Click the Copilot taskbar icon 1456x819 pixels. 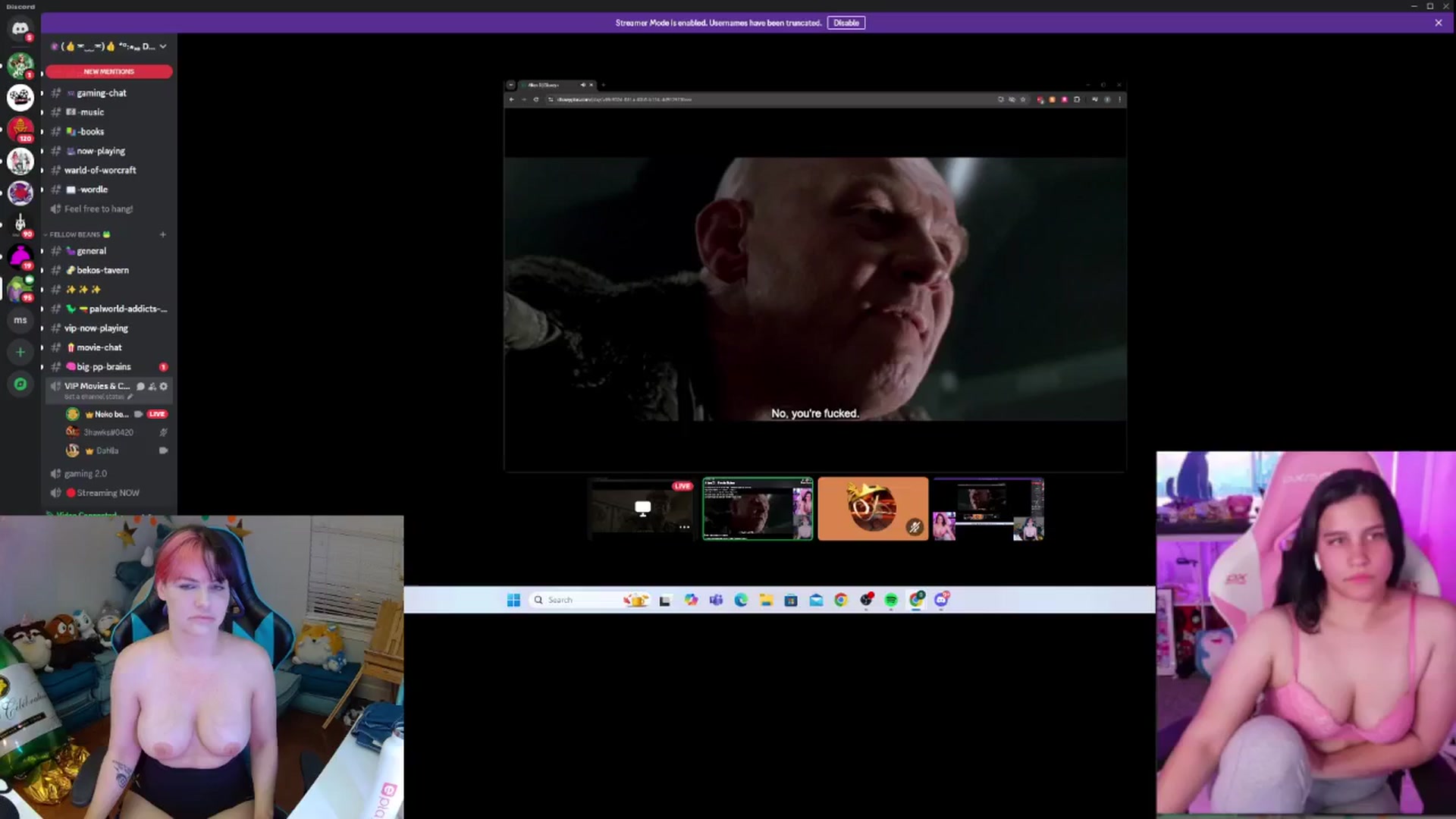(691, 600)
